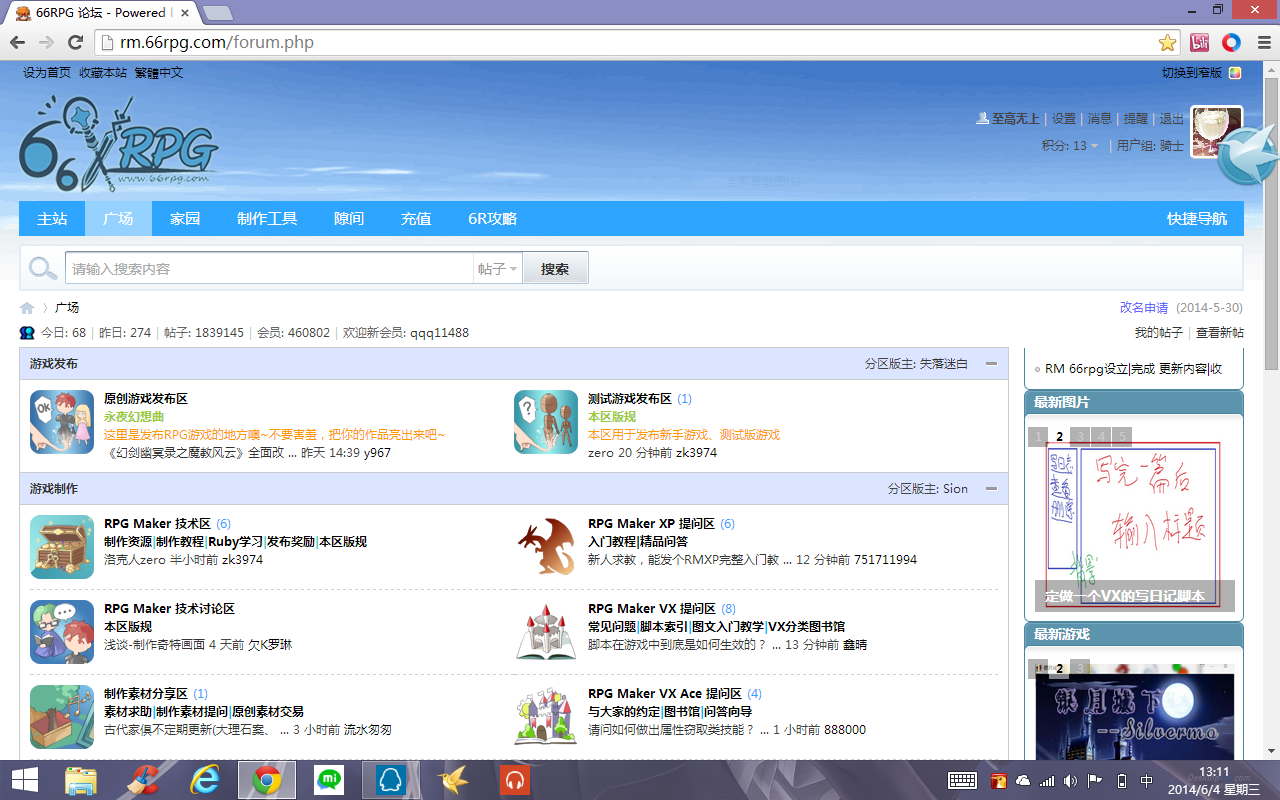The height and width of the screenshot is (800, 1280).
Task: Click the RPG Maker 技术讨论区 forum icon
Action: (x=62, y=631)
